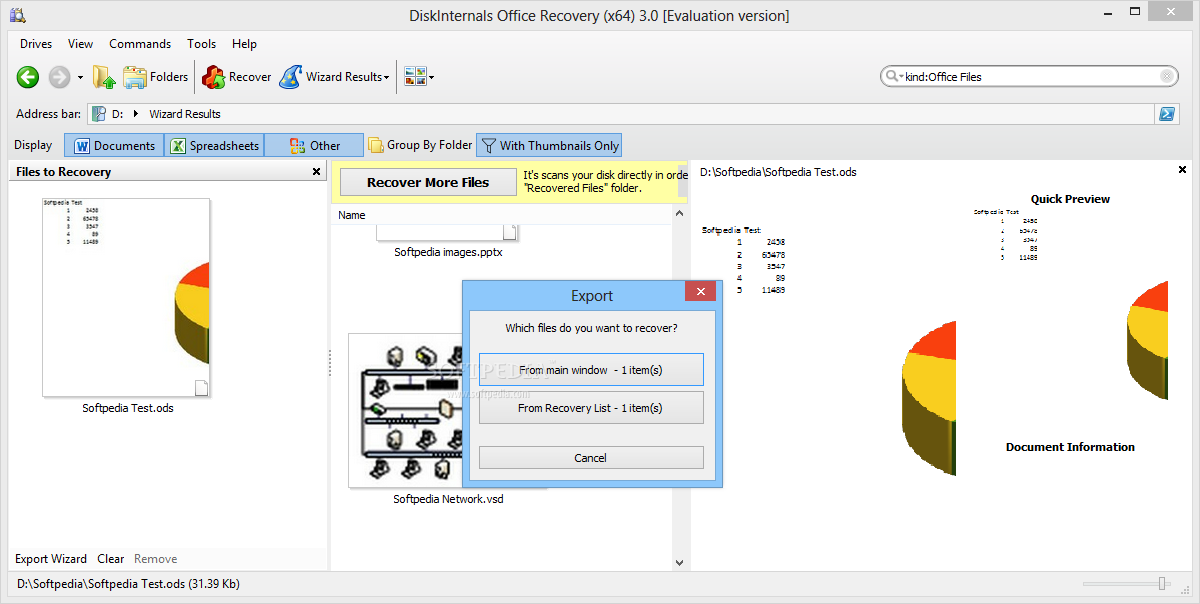Click the Quick Preview heading

pyautogui.click(x=1070, y=199)
